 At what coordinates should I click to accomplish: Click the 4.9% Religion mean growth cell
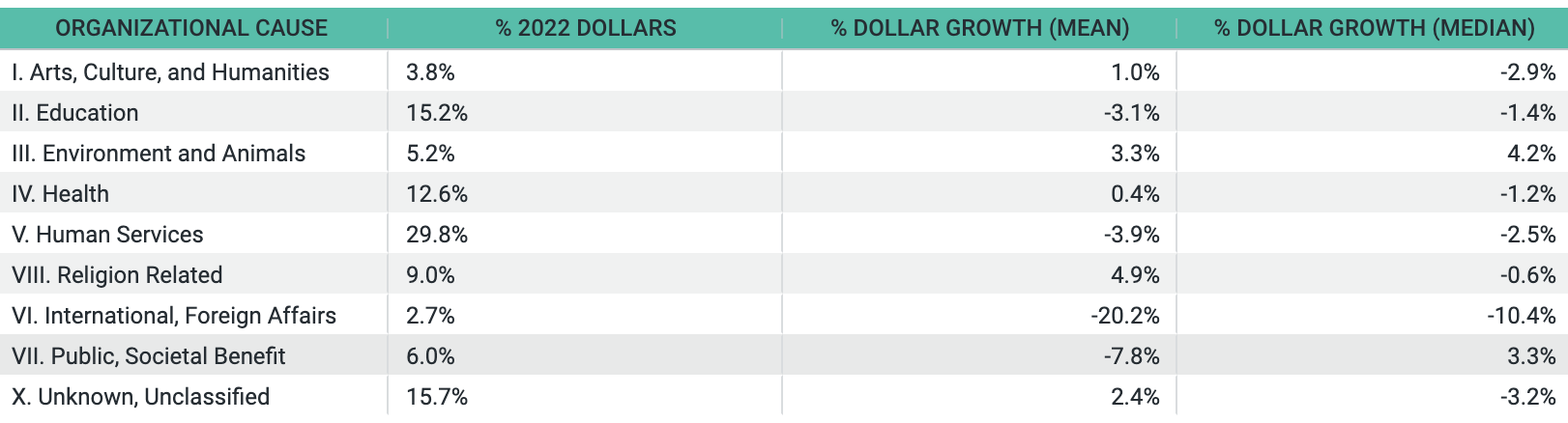(1136, 275)
